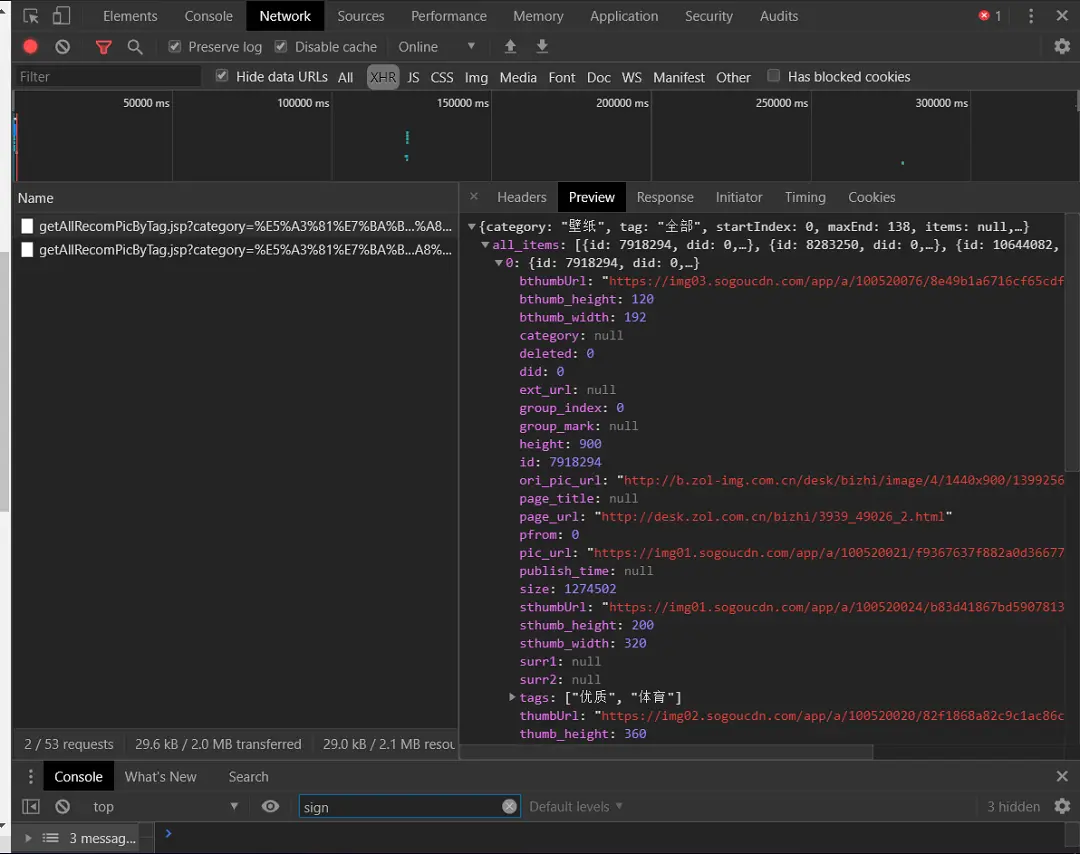The width and height of the screenshot is (1080, 854).
Task: Clear the network log
Action: click(x=62, y=47)
